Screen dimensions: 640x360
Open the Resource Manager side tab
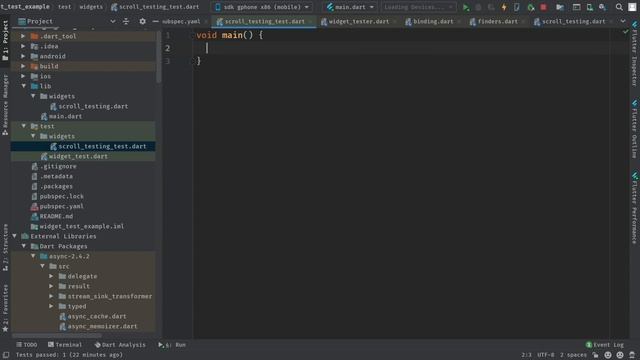click(x=5, y=105)
